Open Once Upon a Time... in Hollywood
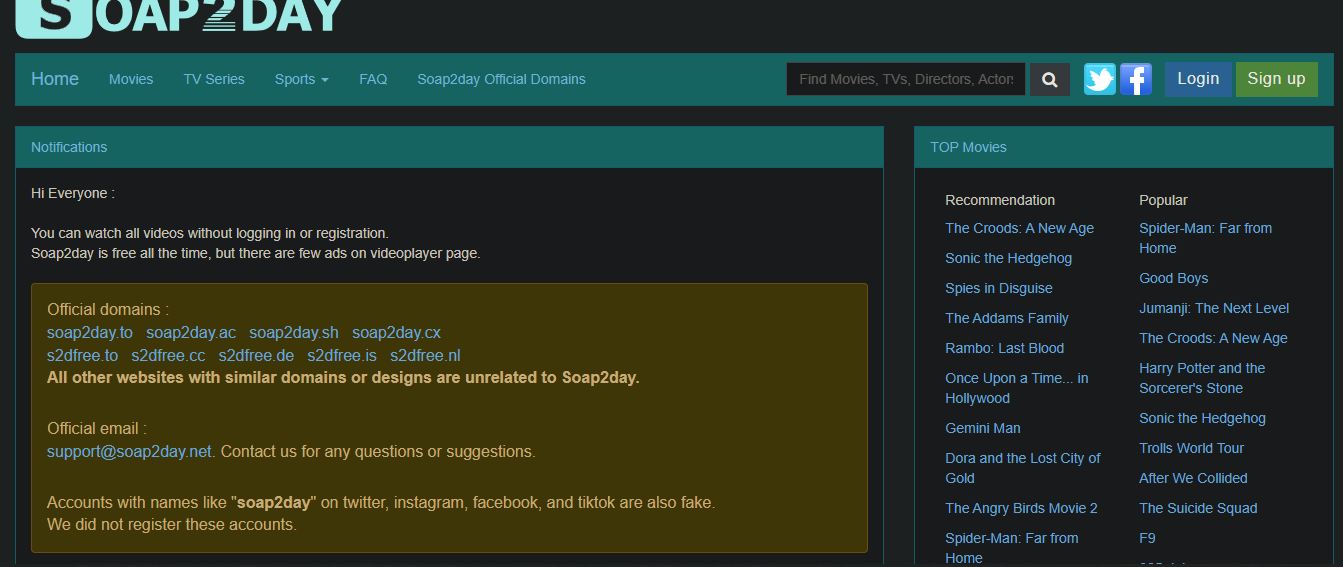Viewport: 1343px width, 567px height. tap(1017, 388)
